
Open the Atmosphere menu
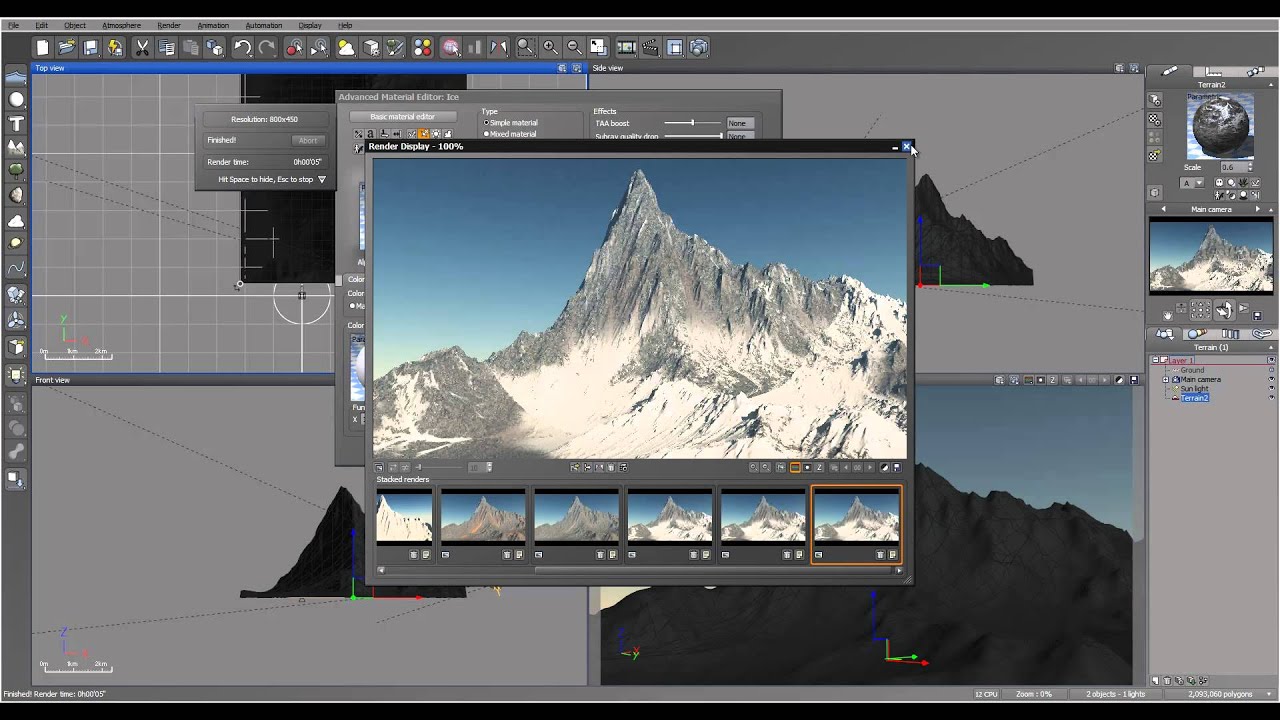tap(121, 25)
